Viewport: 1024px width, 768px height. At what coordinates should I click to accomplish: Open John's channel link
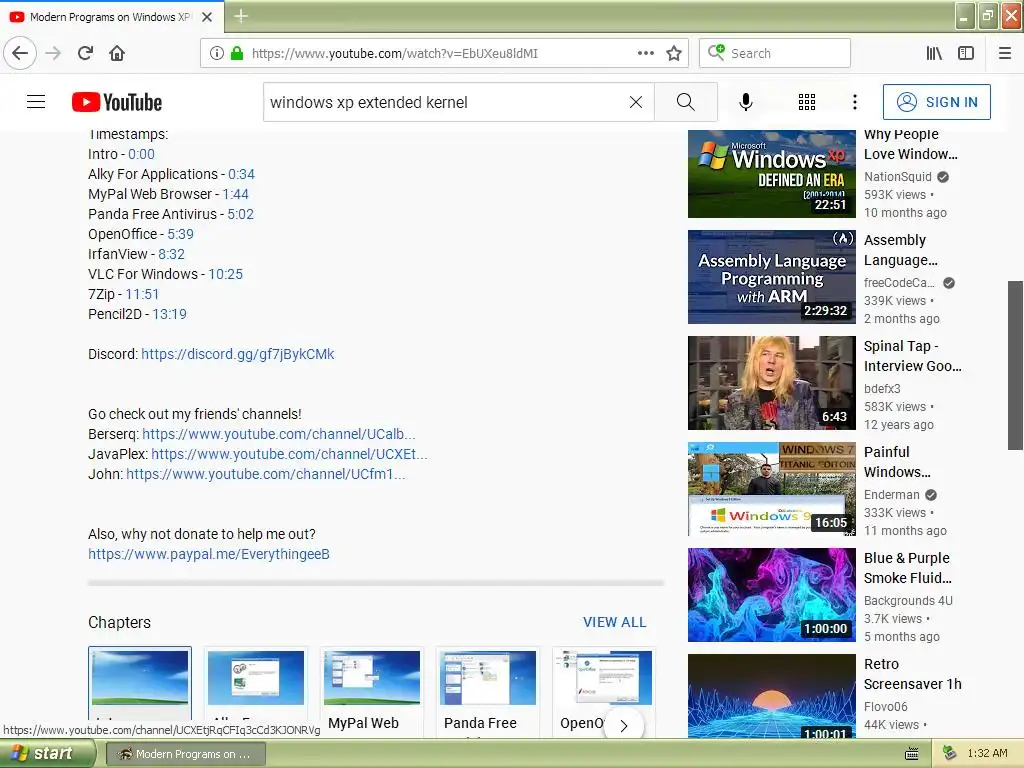pos(265,474)
